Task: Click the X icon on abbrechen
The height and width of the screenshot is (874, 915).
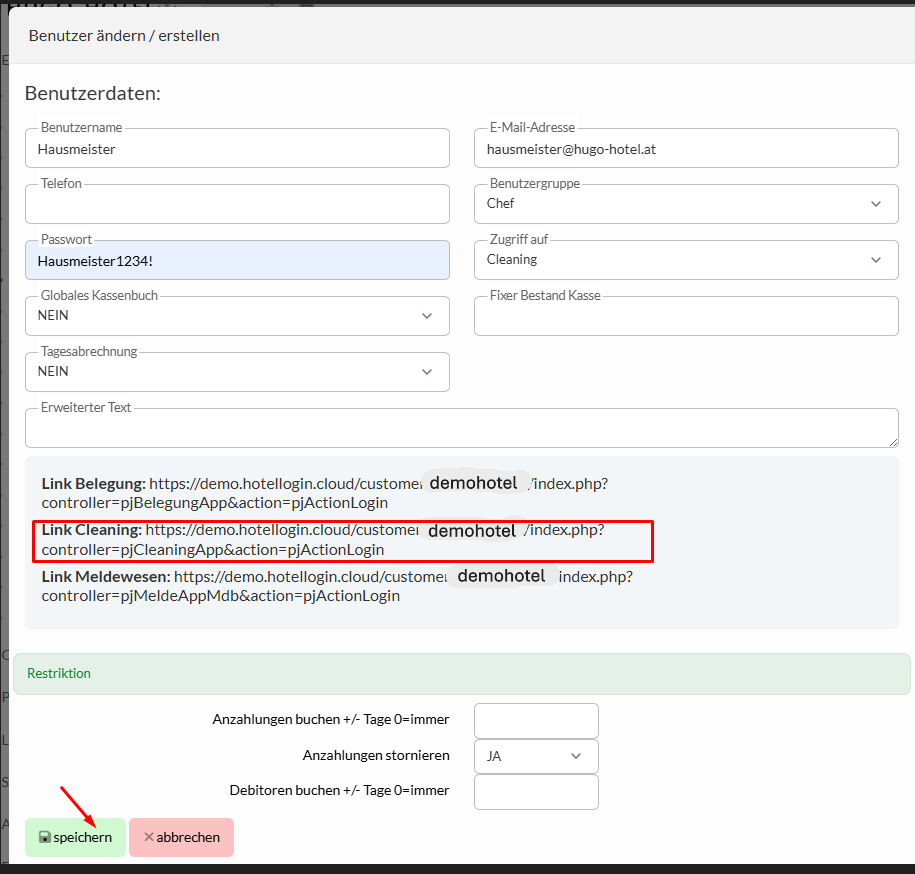Action: [x=149, y=837]
